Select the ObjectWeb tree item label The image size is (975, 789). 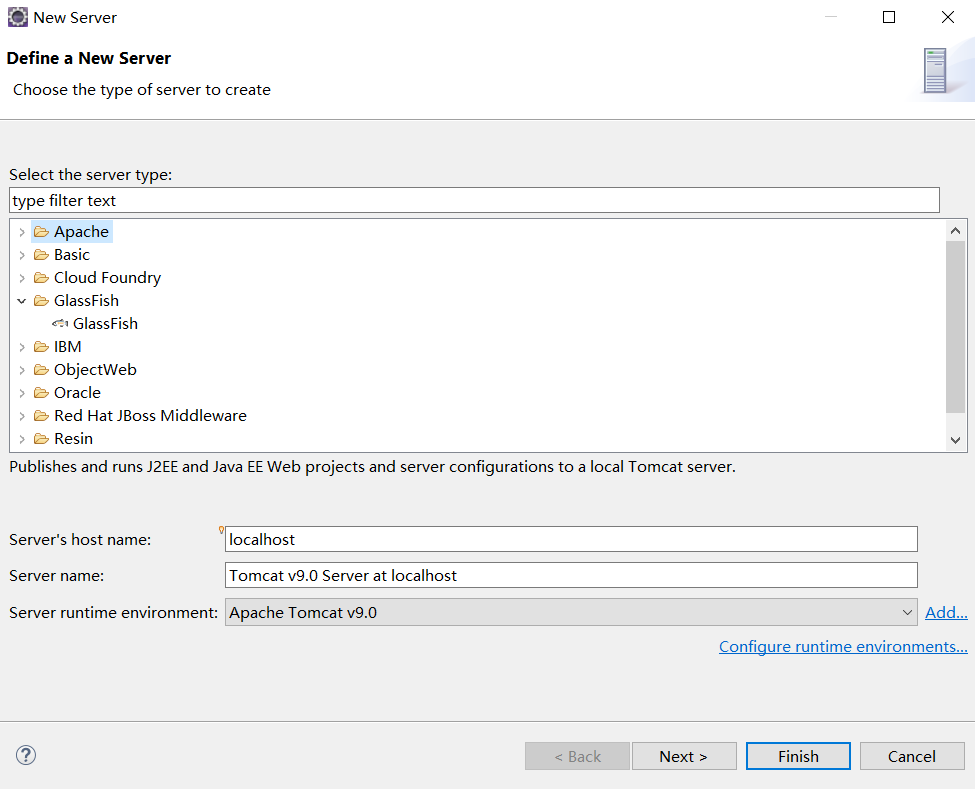point(95,370)
